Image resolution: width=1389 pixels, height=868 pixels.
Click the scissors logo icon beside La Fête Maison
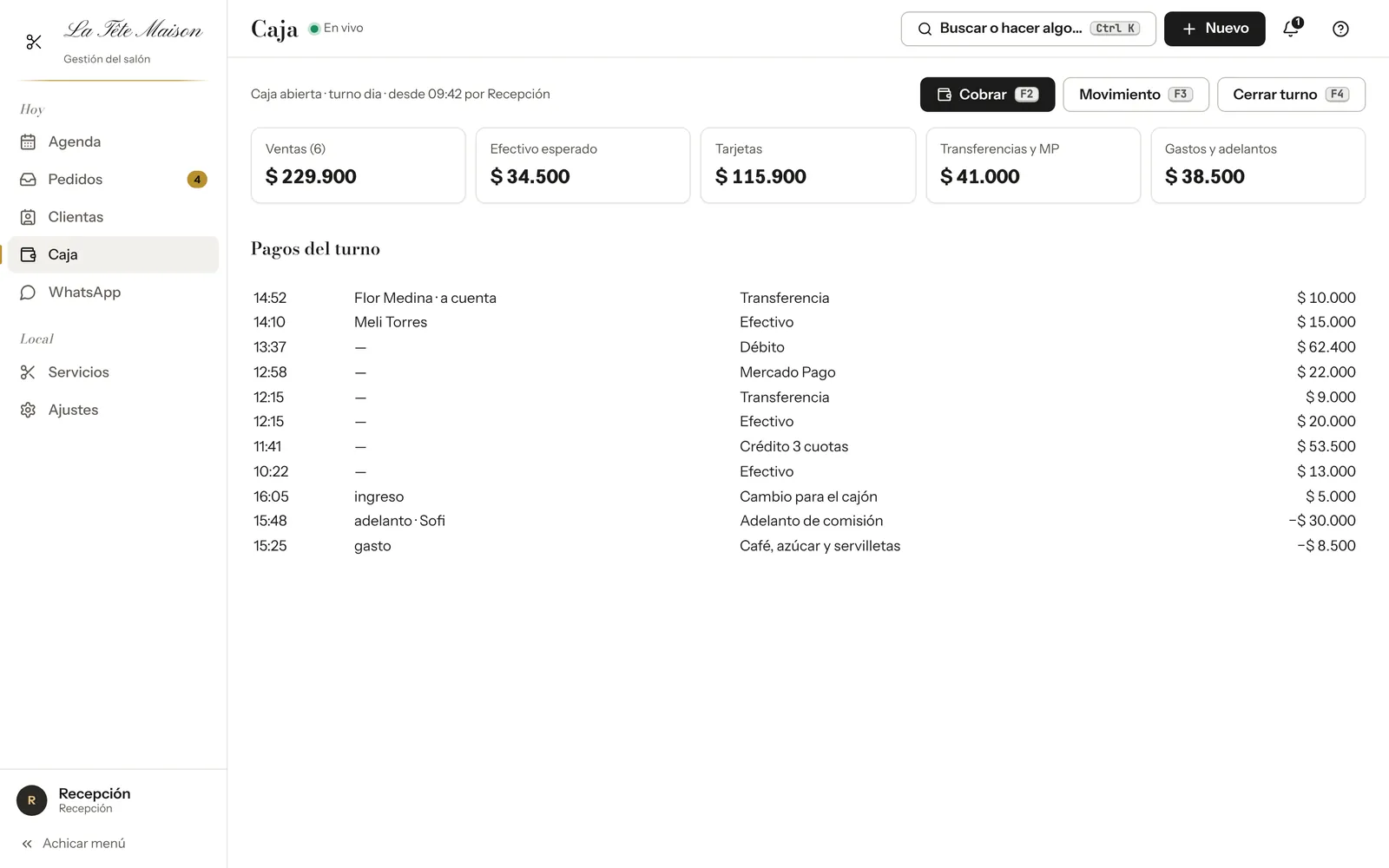(x=34, y=42)
